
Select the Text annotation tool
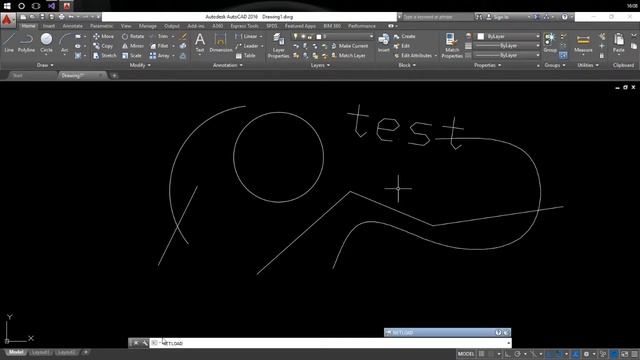pos(200,43)
